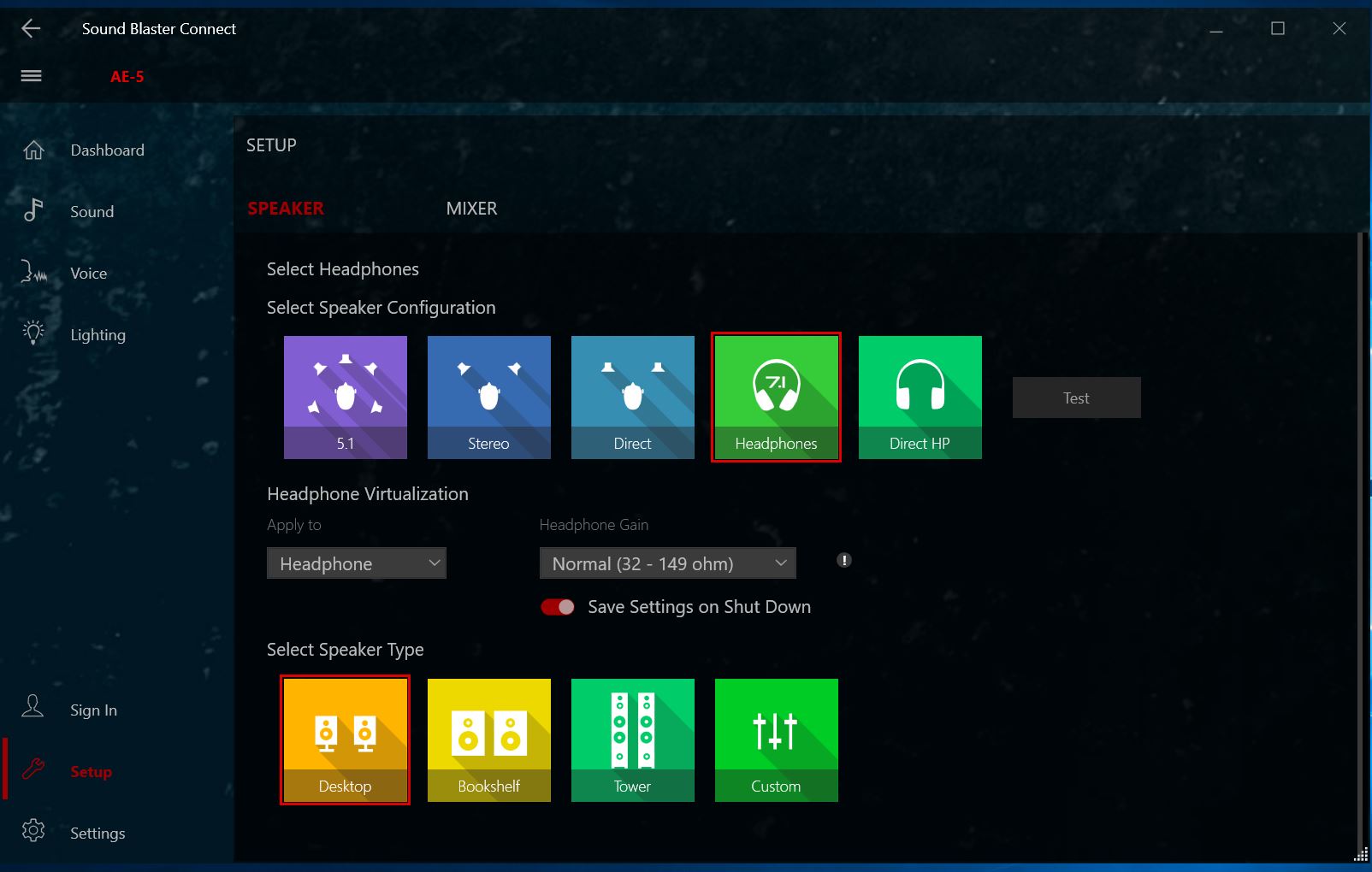Select the Stereo speaker configuration tile
Image resolution: width=1372 pixels, height=872 pixels.
489,398
